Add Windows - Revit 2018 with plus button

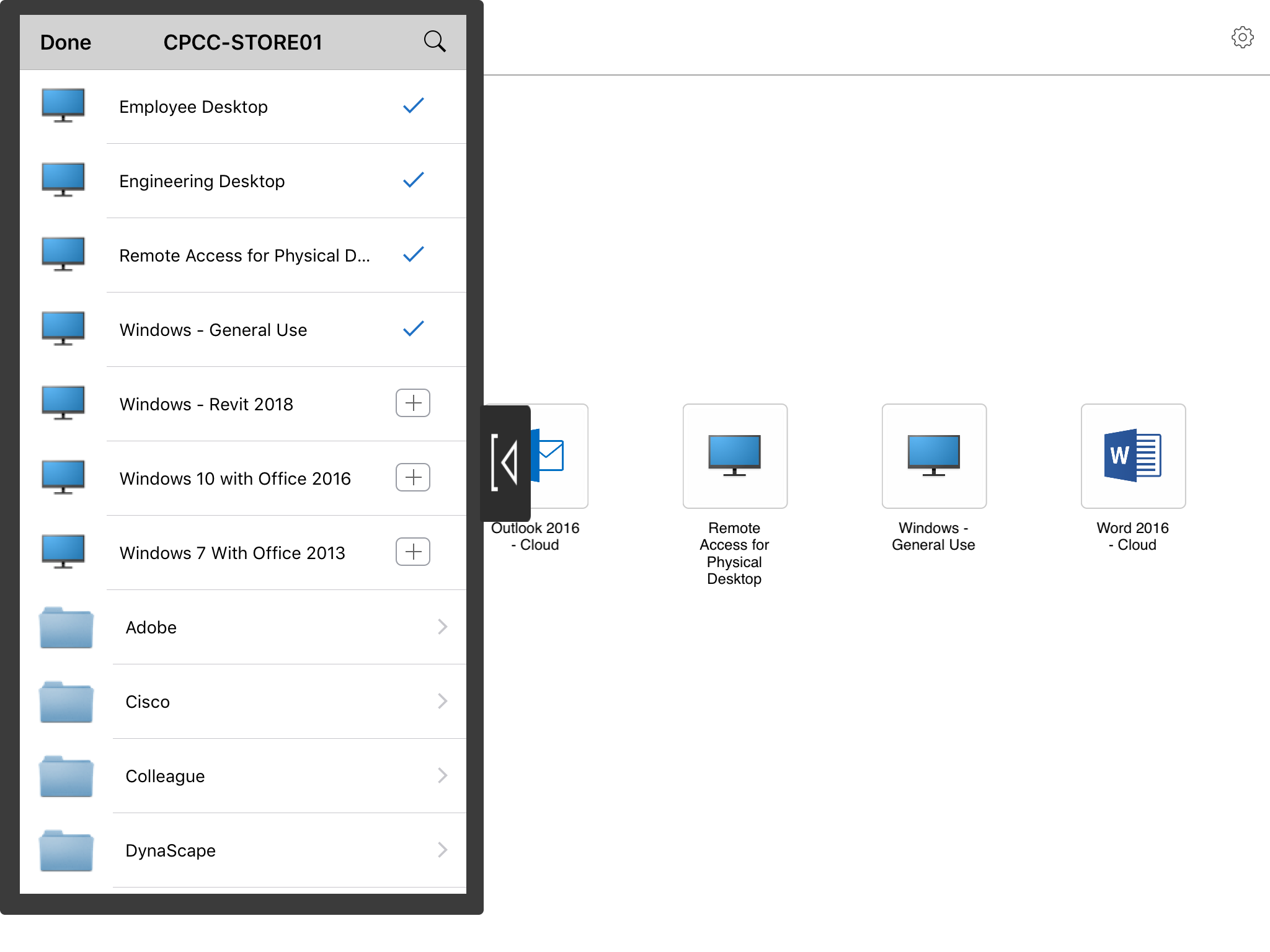point(413,403)
